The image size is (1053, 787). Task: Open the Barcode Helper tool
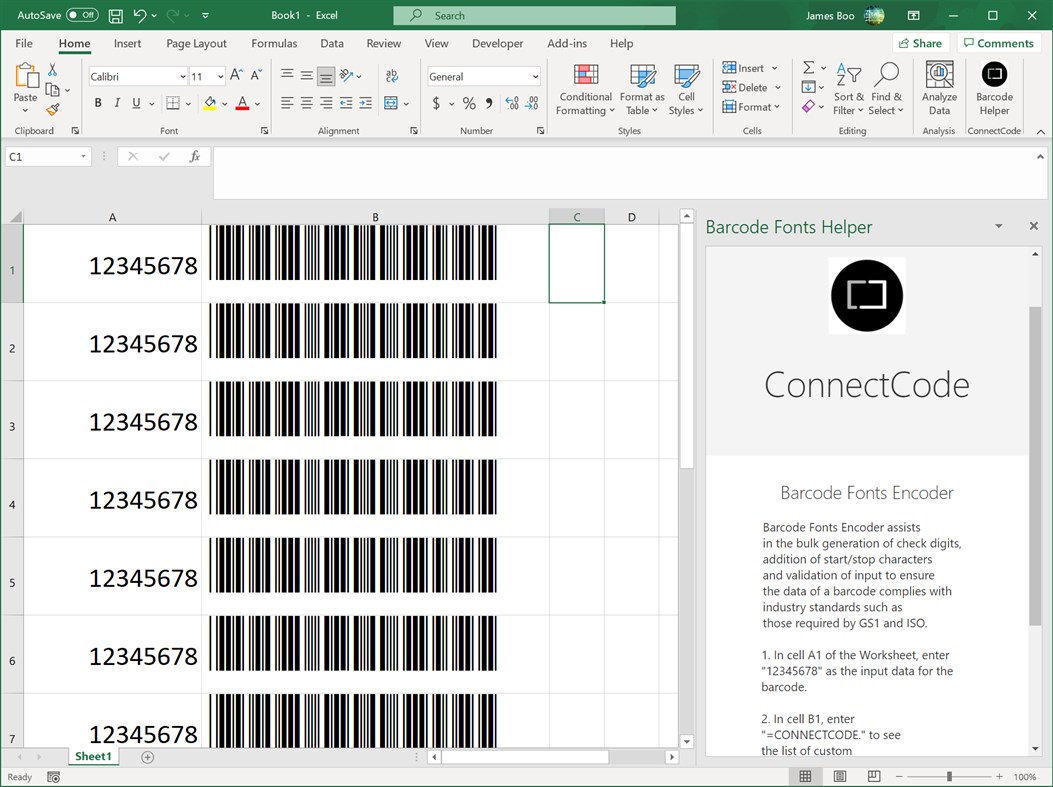[x=994, y=88]
